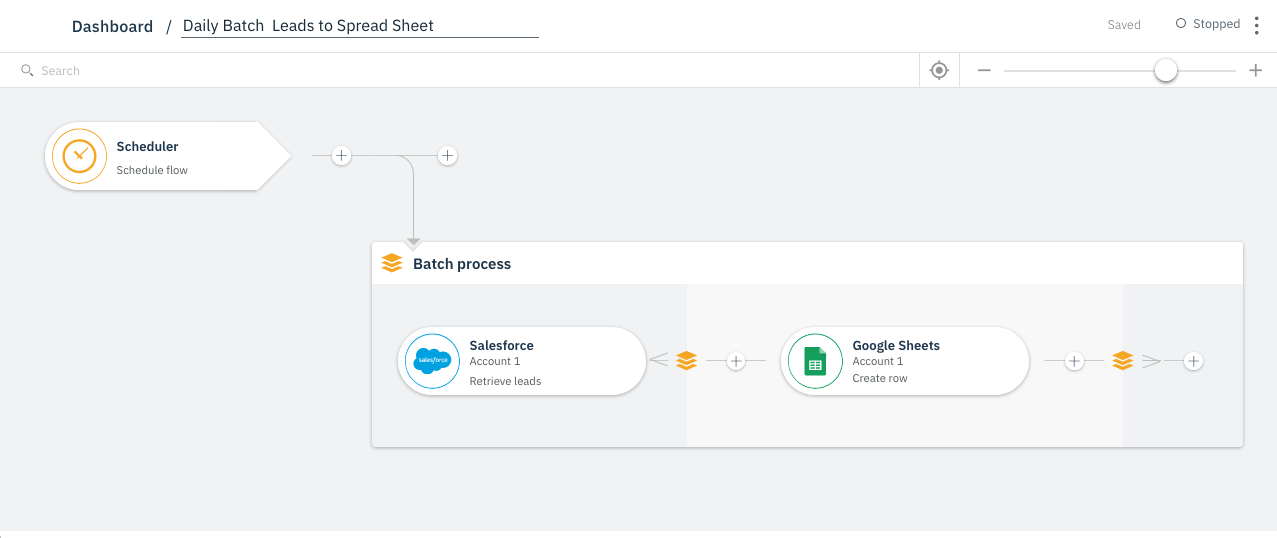Add step right after the Scheduler
The height and width of the screenshot is (538, 1277).
click(341, 156)
